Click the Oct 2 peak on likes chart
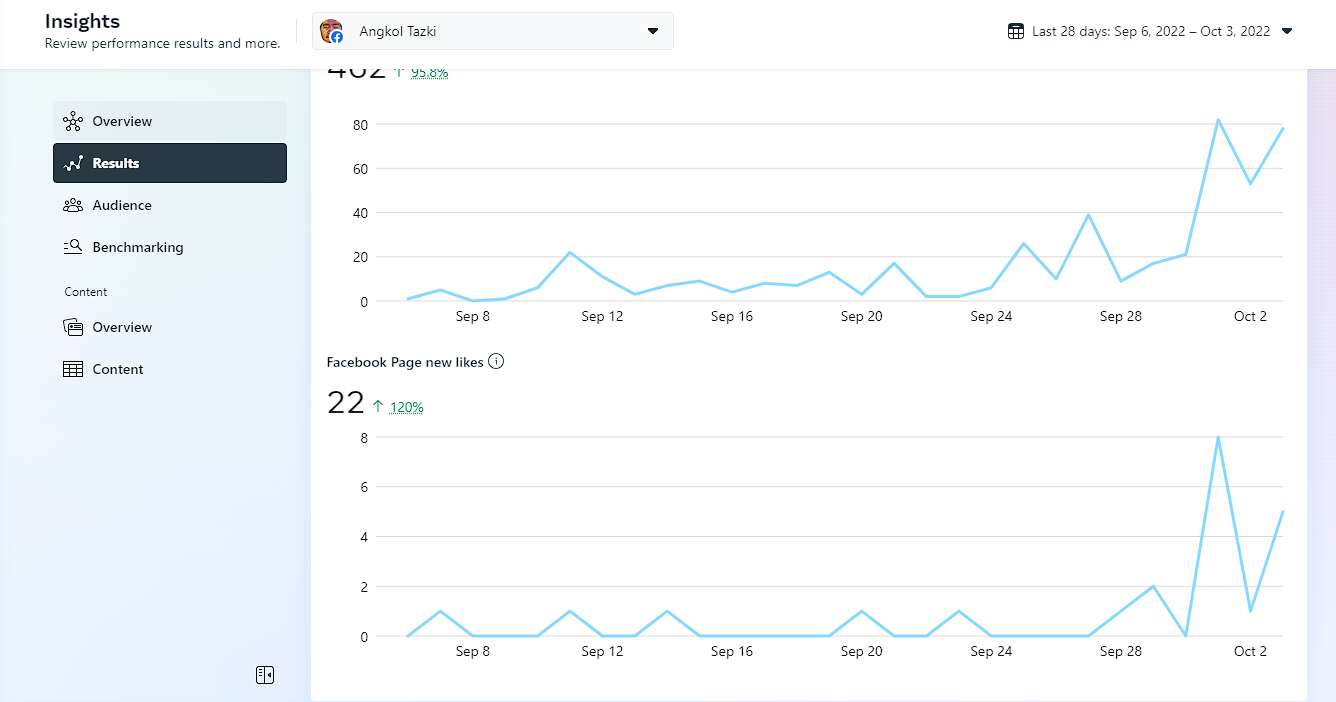1336x702 pixels. tap(1218, 438)
